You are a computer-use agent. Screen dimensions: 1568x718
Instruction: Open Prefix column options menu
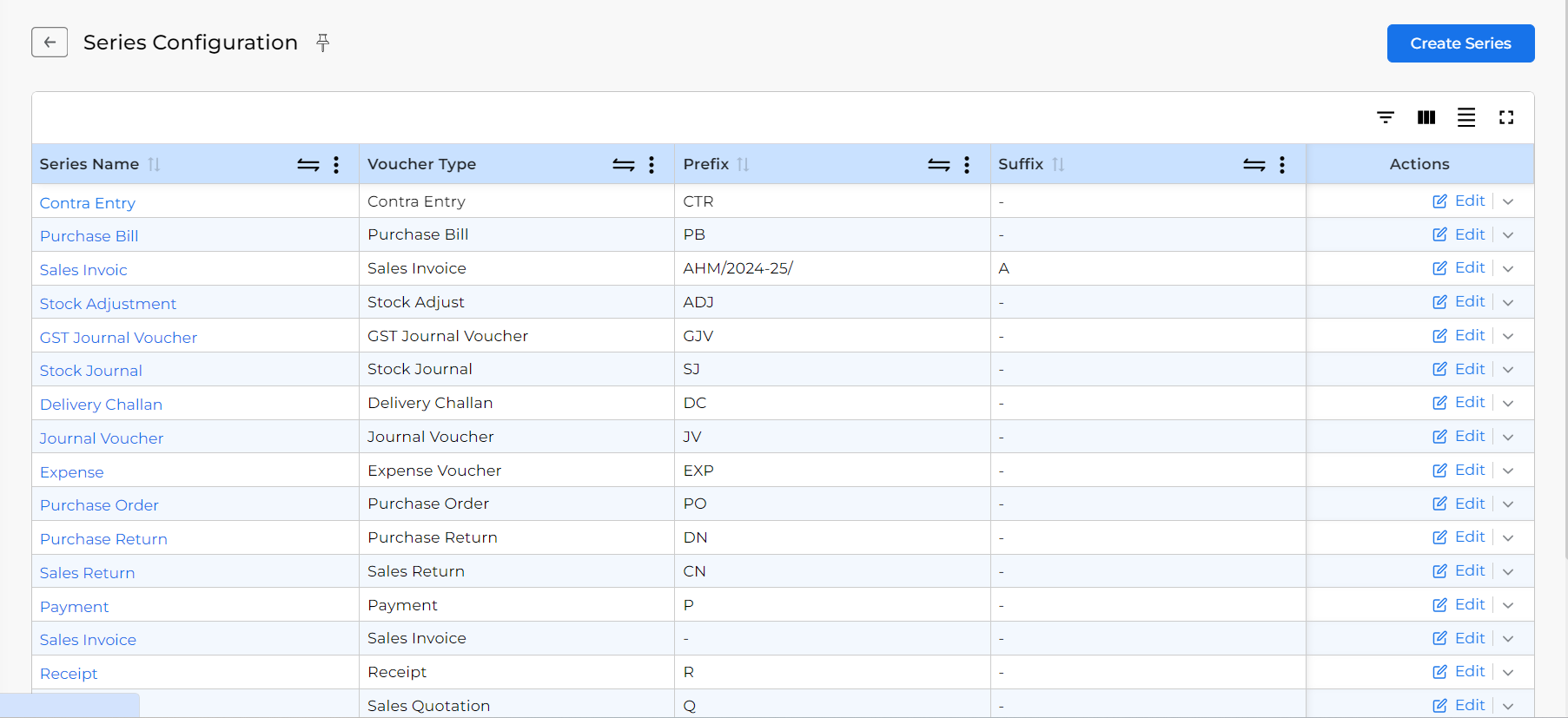[x=967, y=165]
